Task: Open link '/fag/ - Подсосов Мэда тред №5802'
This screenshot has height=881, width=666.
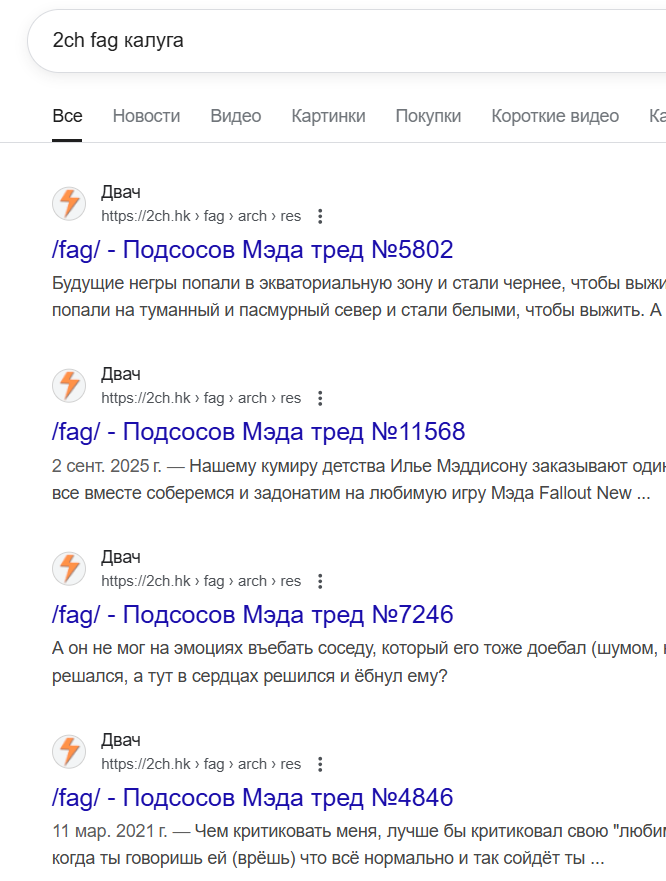Action: [252, 250]
